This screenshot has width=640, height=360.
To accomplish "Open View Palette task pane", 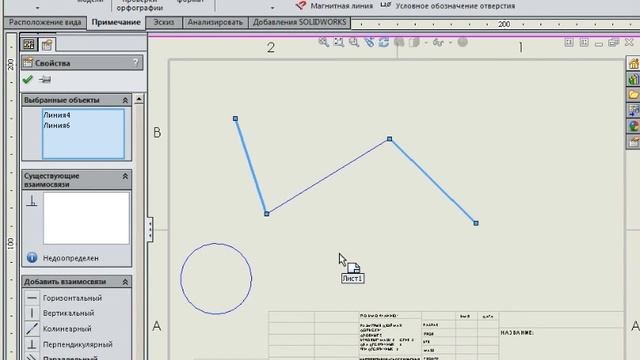I will (x=633, y=110).
